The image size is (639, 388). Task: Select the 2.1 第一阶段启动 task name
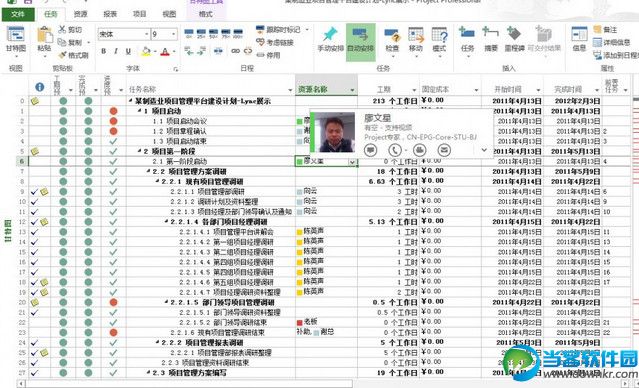click(180, 161)
